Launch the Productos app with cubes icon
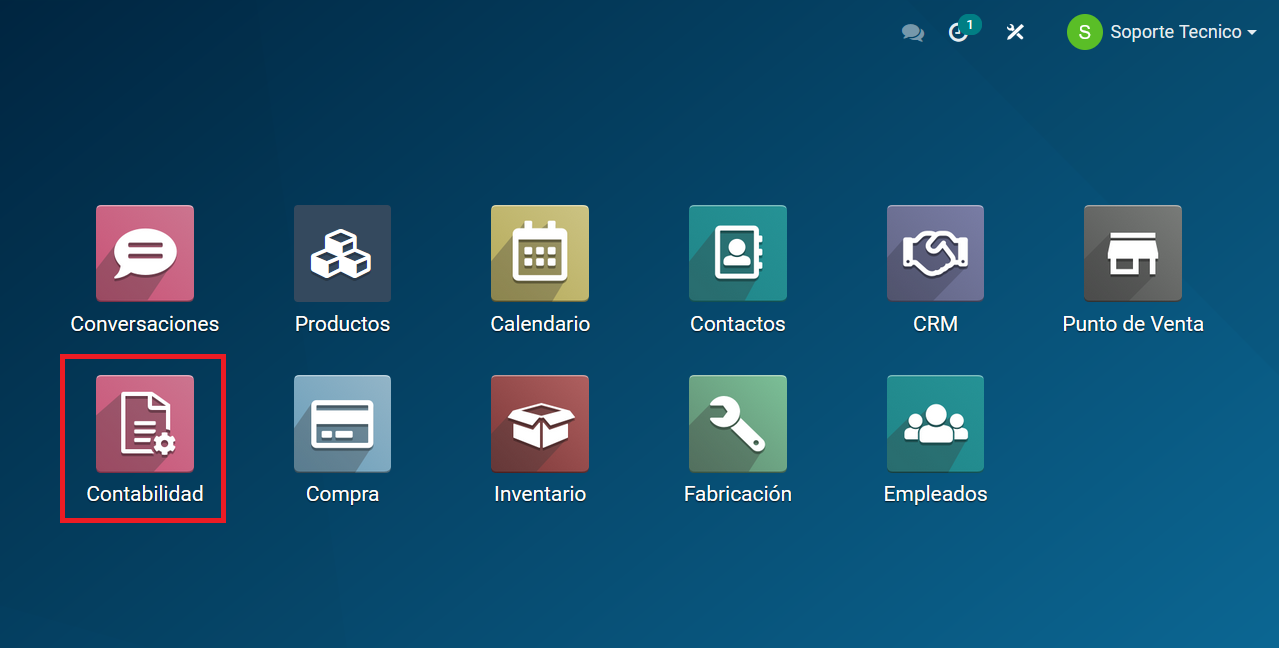The width and height of the screenshot is (1279, 648). tap(342, 254)
